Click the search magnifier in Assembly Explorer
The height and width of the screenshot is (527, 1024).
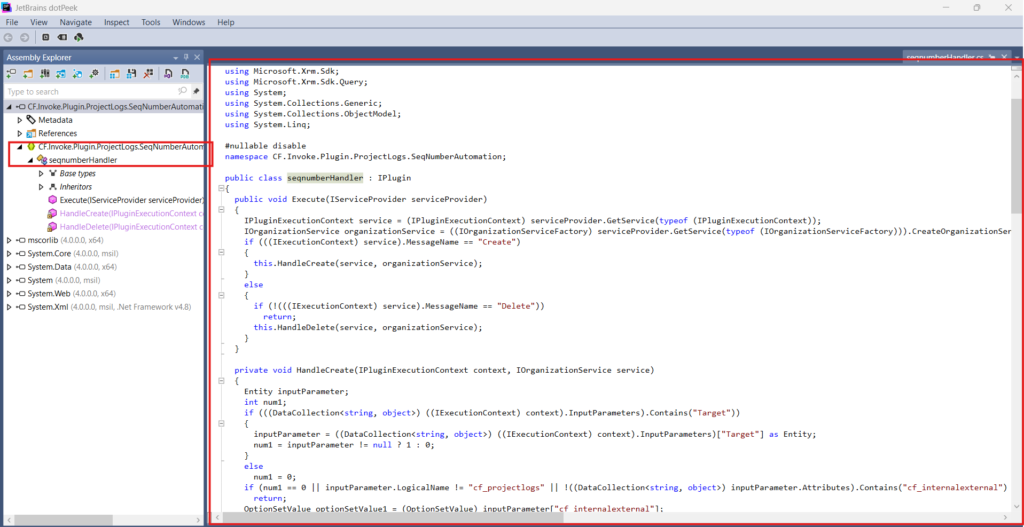(181, 91)
